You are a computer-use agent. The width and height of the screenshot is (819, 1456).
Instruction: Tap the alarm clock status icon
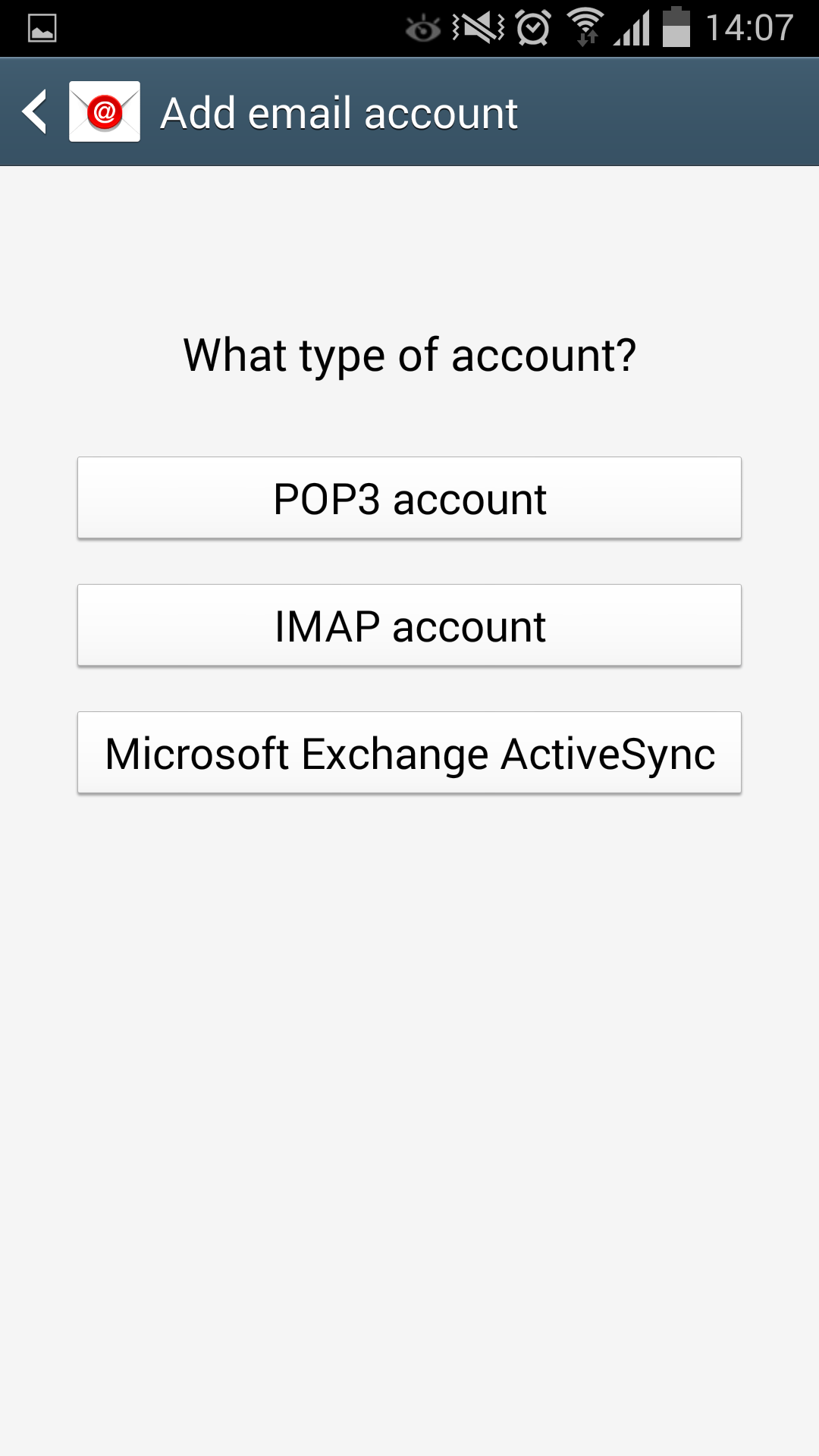534,28
